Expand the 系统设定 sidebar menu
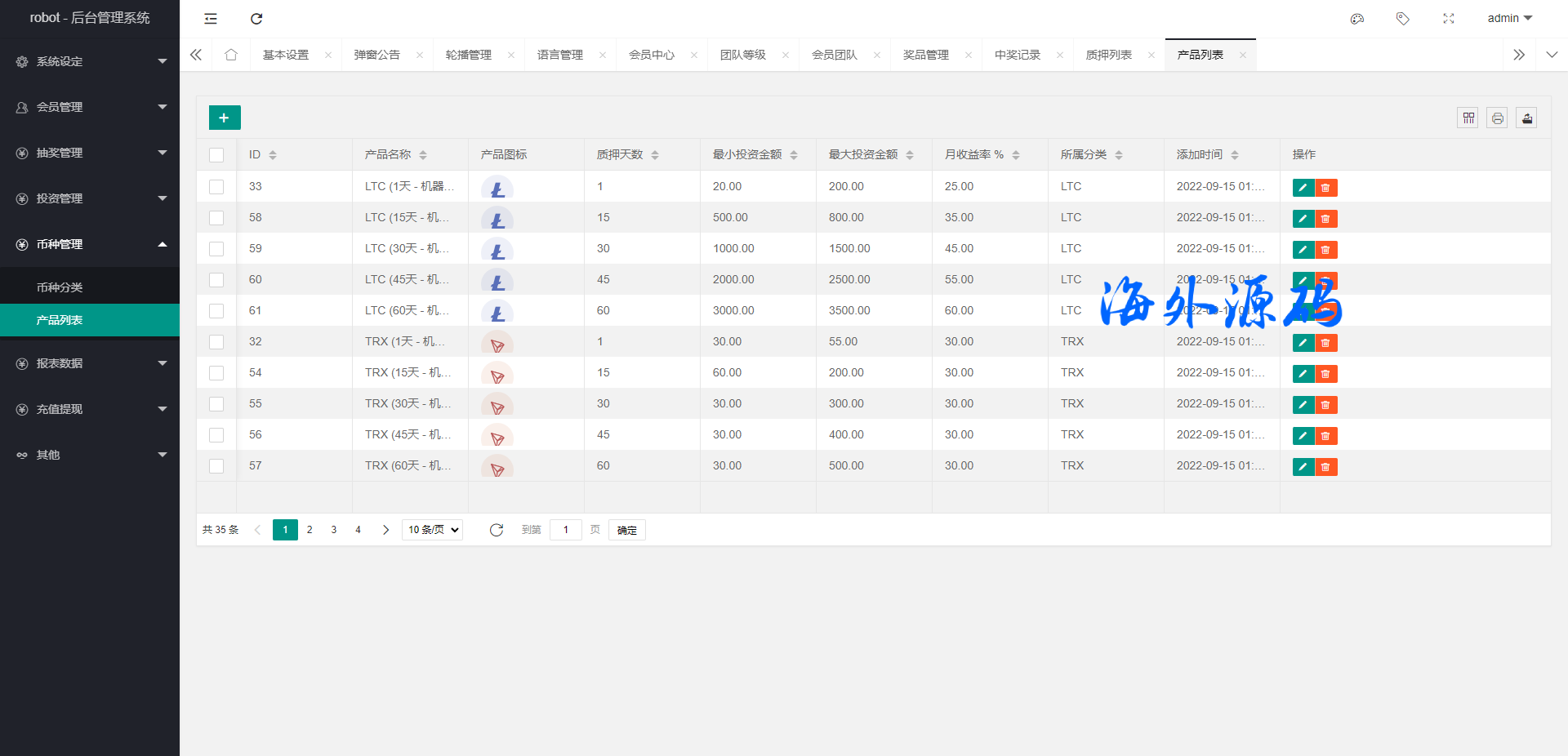This screenshot has width=1568, height=756. 90,61
